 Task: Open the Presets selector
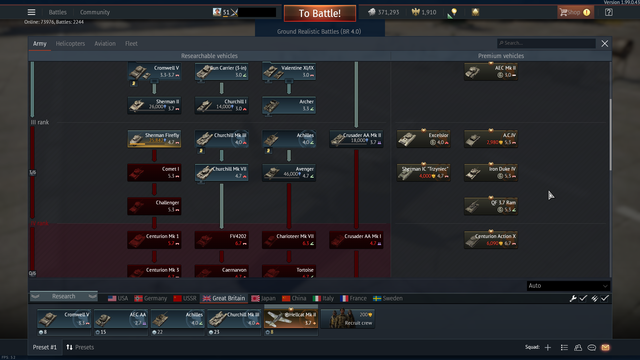click(x=80, y=347)
